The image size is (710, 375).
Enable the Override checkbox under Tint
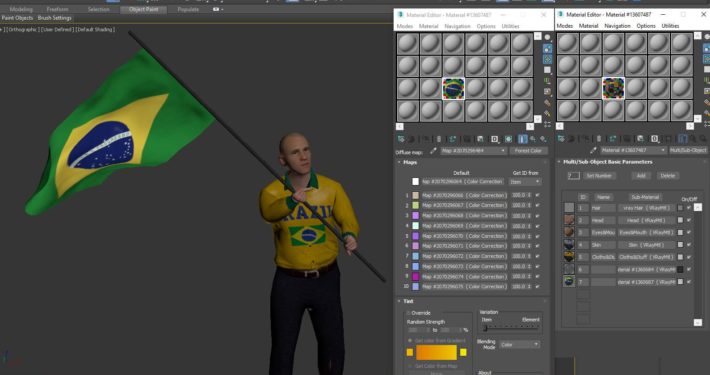(408, 313)
